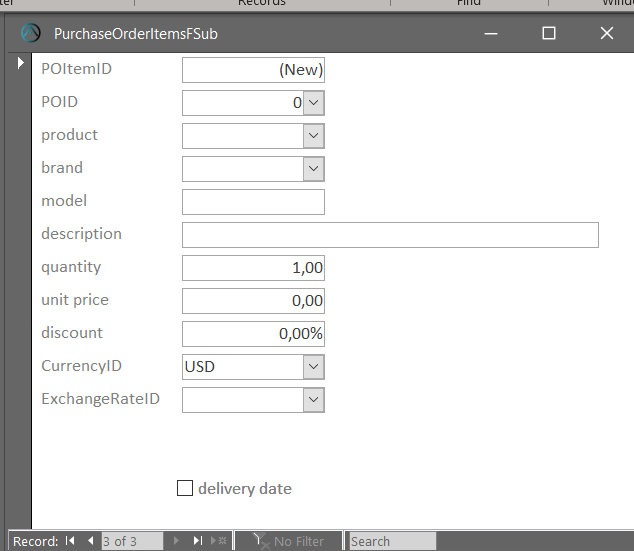Click the description label

[x=81, y=234]
